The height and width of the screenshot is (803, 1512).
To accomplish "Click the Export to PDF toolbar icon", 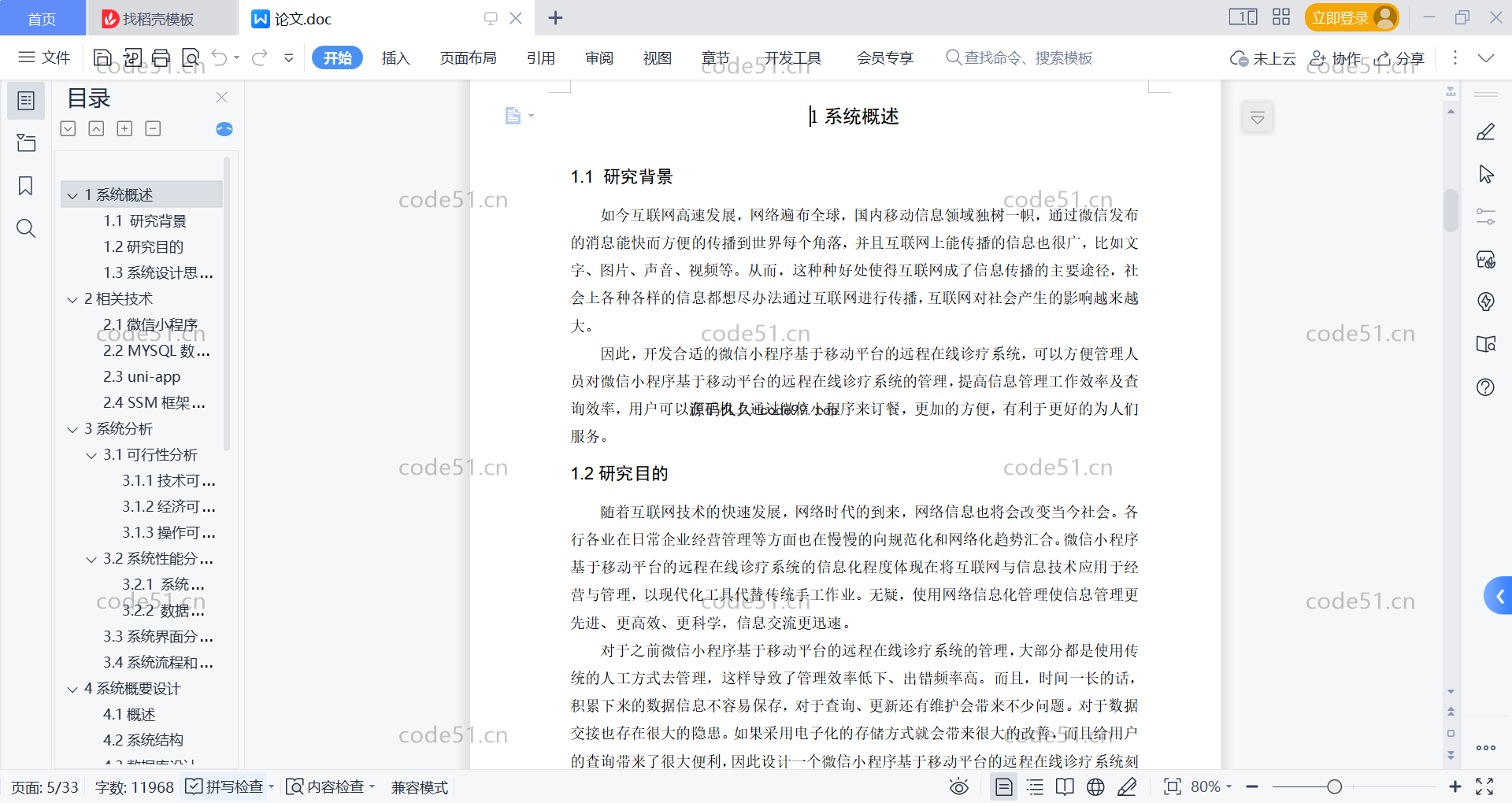I will tap(132, 57).
